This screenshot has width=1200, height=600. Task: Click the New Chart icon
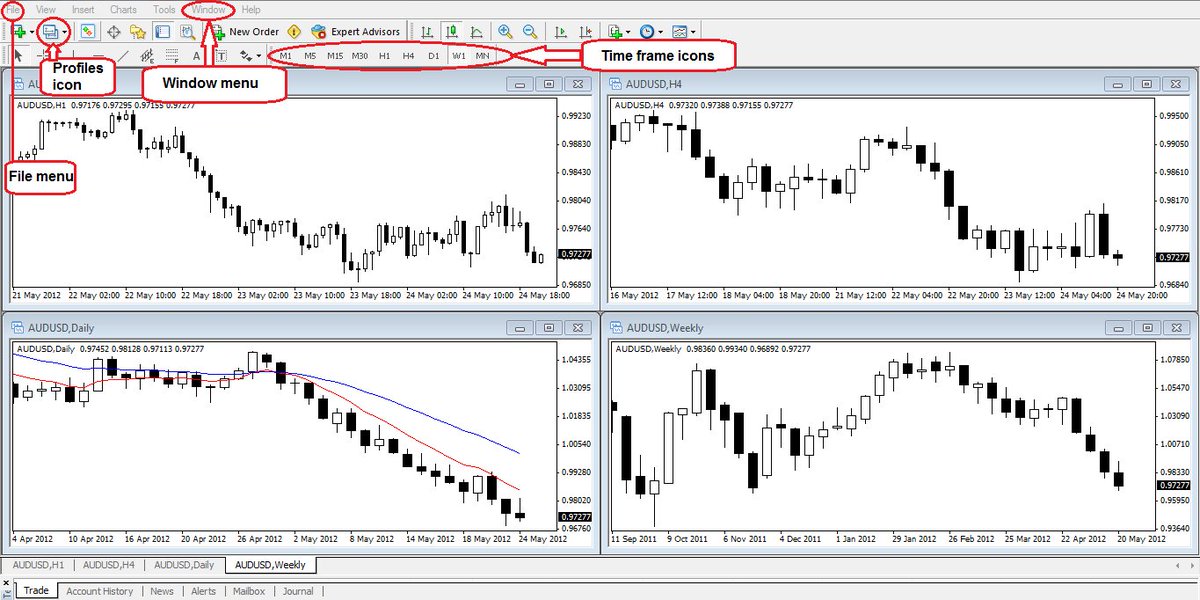(x=18, y=32)
